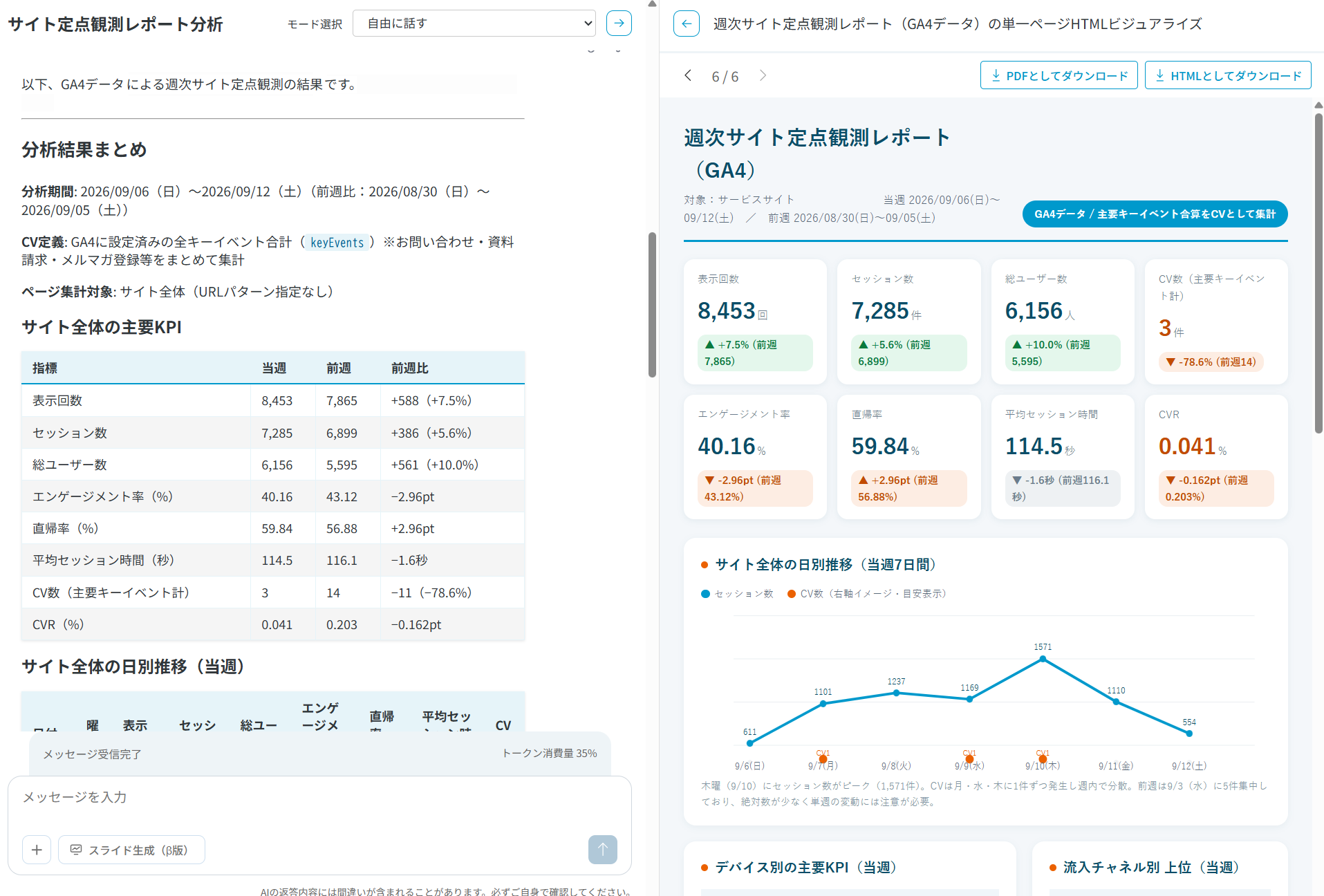Click the セッション数 7,285 KPI card
The height and width of the screenshot is (896, 1324).
[x=908, y=321]
